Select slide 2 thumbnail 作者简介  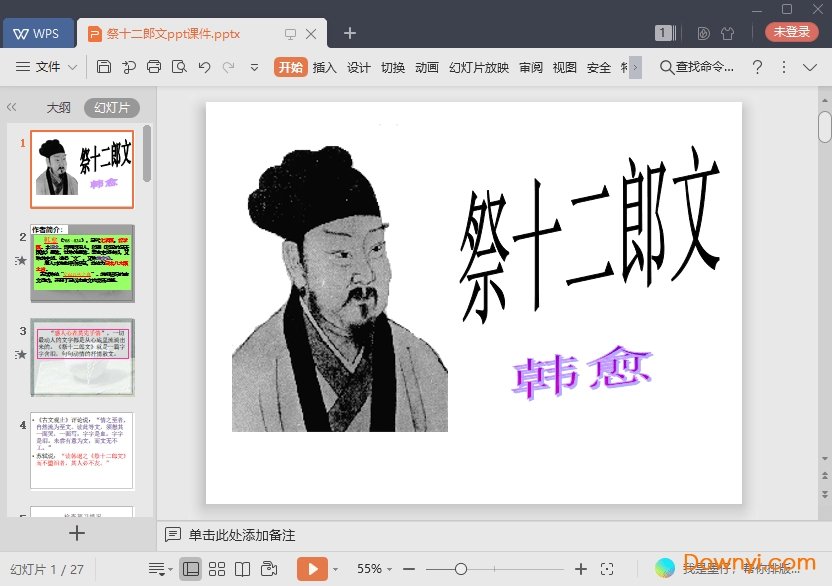coord(82,263)
